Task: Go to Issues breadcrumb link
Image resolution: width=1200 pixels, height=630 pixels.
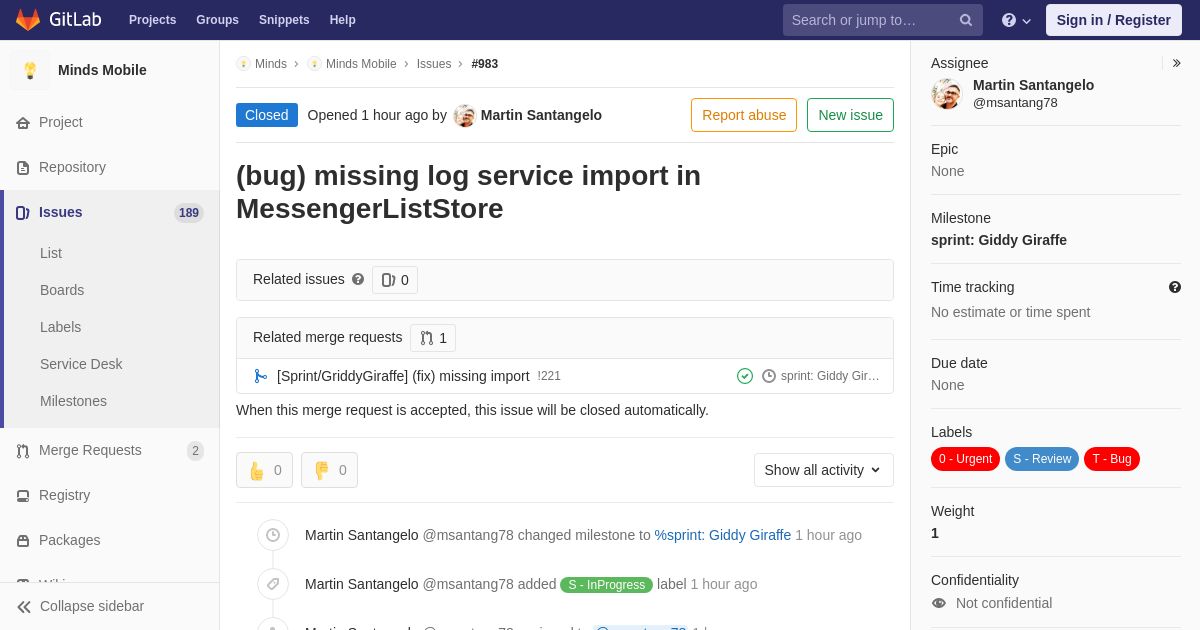Action: [x=434, y=64]
